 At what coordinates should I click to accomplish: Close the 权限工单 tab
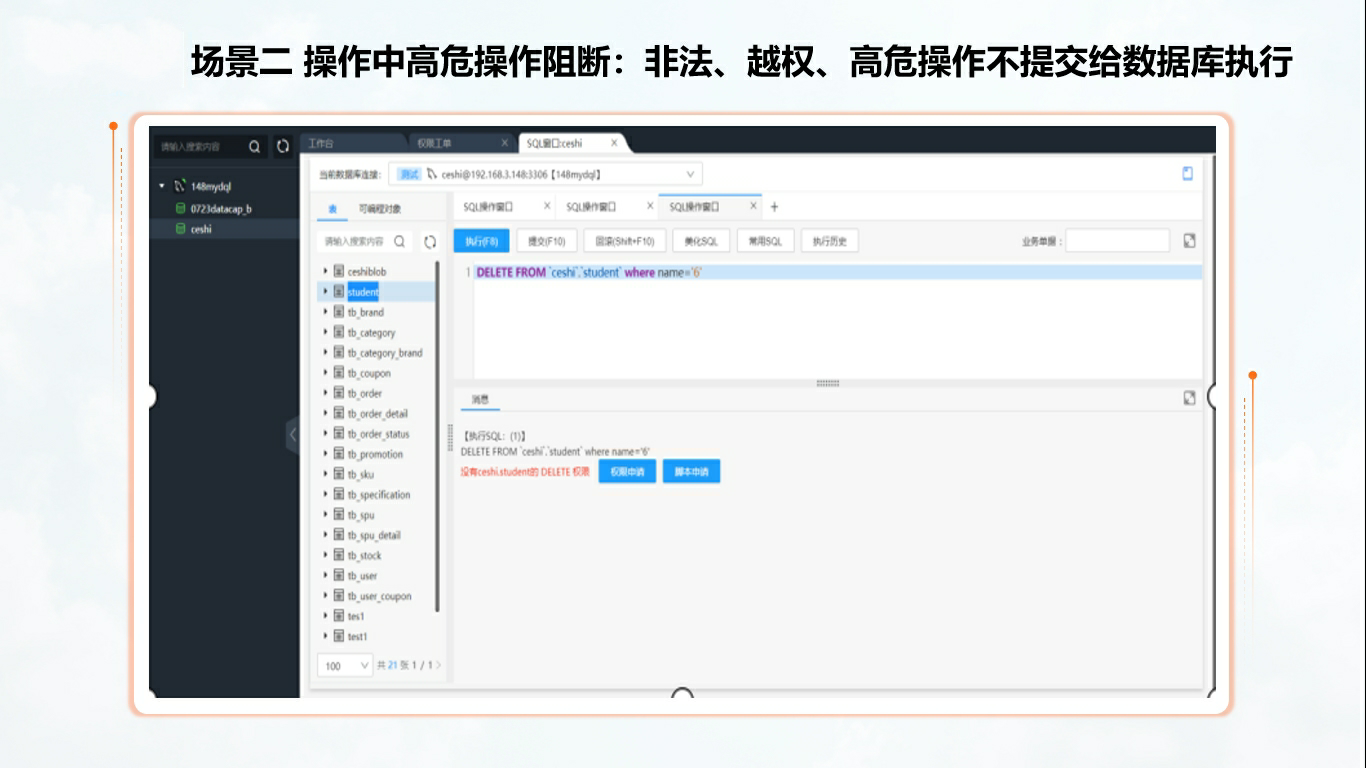pyautogui.click(x=504, y=143)
